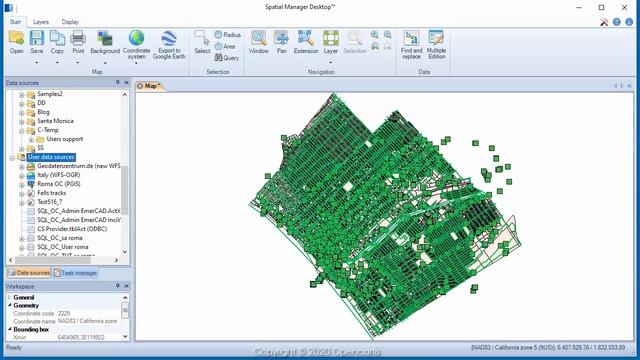The width and height of the screenshot is (640, 360).
Task: Collapse the Bounding box section
Action: point(10,329)
